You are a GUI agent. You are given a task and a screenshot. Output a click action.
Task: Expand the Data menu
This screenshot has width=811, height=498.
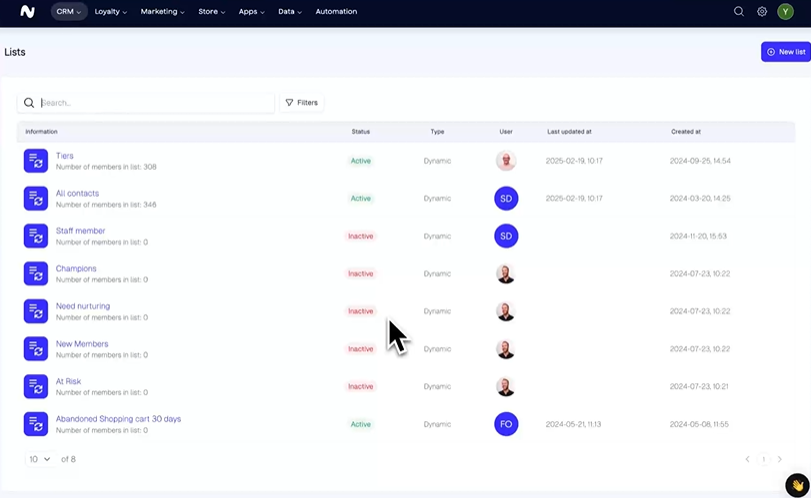click(290, 11)
